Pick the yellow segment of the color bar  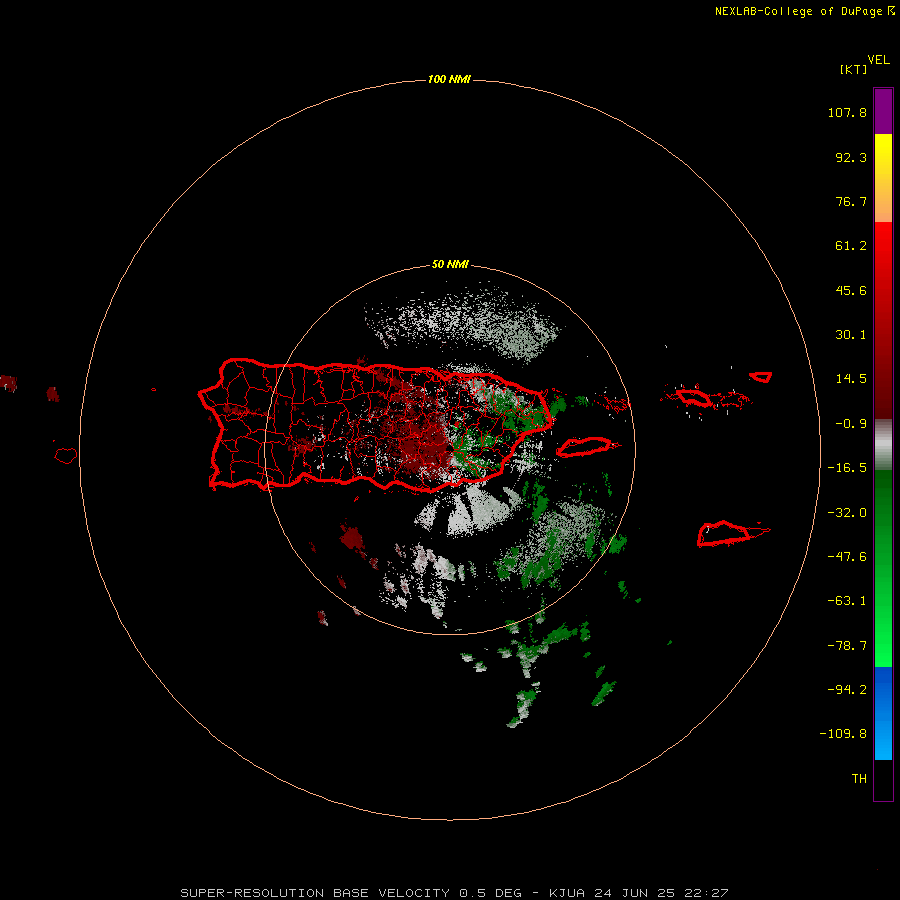pos(883,155)
